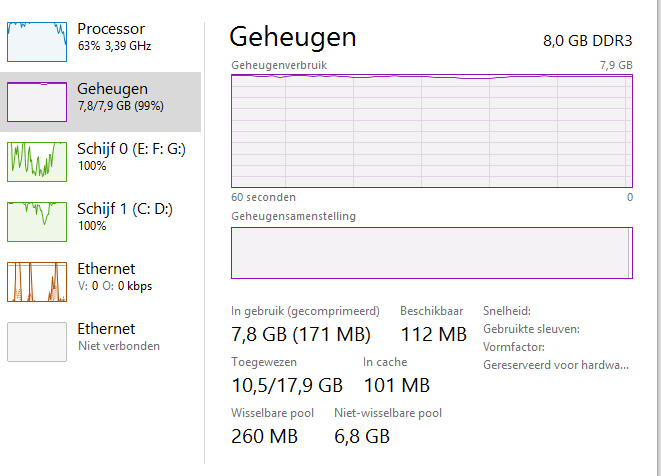
Task: Open the Schijf 0 (E: F: G:) graph icon
Action: click(x=36, y=161)
